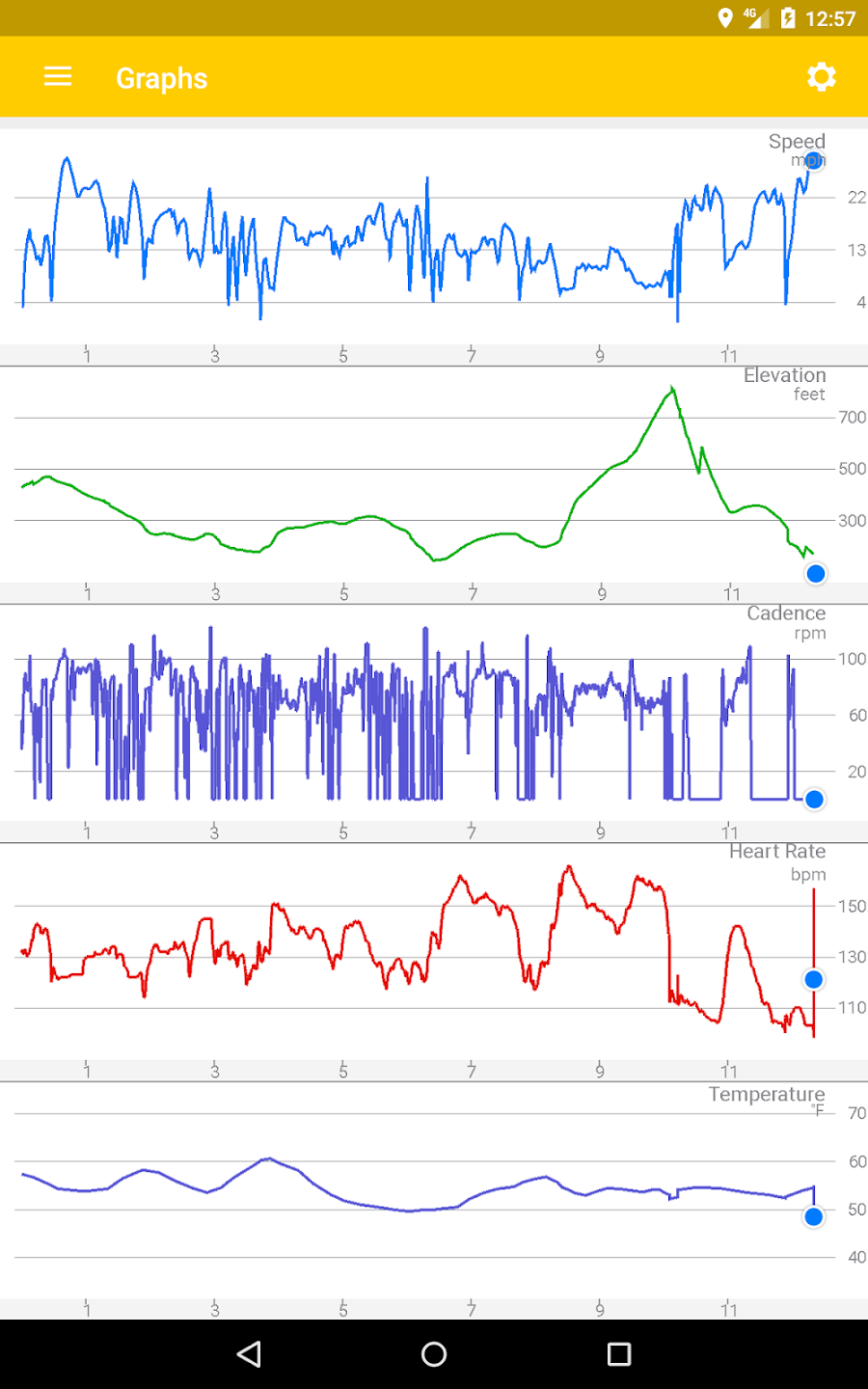The height and width of the screenshot is (1389, 868).
Task: Tap the 'bpm' unit label
Action: [x=808, y=875]
